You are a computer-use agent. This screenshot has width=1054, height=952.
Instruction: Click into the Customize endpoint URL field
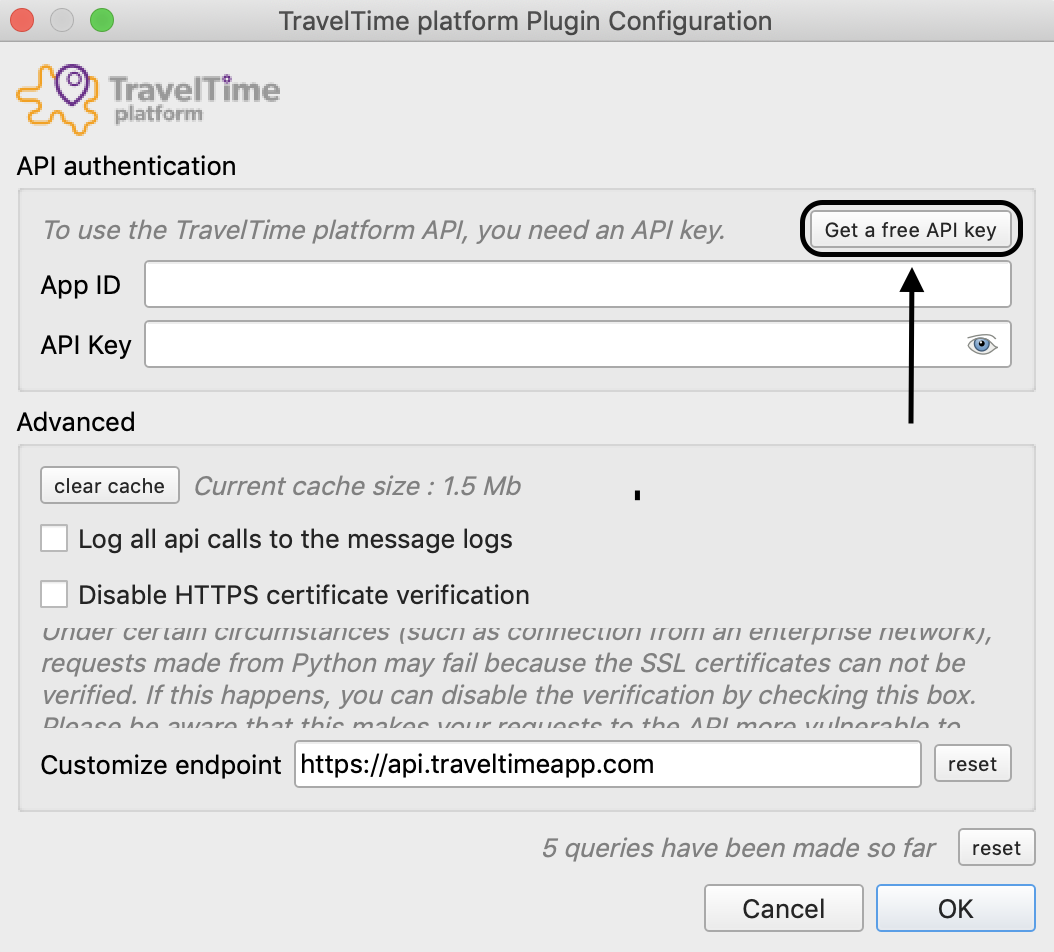coord(608,764)
